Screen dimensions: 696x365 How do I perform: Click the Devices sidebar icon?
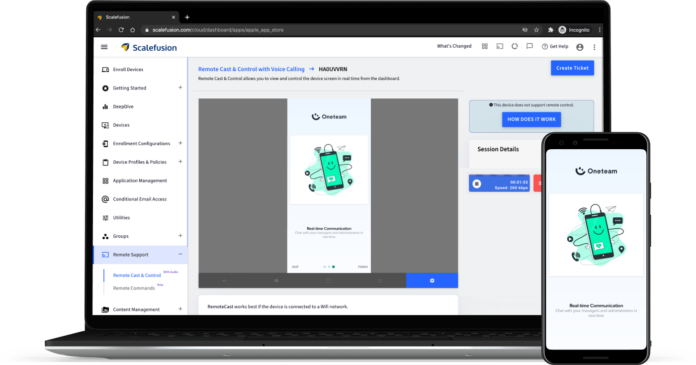tap(105, 125)
